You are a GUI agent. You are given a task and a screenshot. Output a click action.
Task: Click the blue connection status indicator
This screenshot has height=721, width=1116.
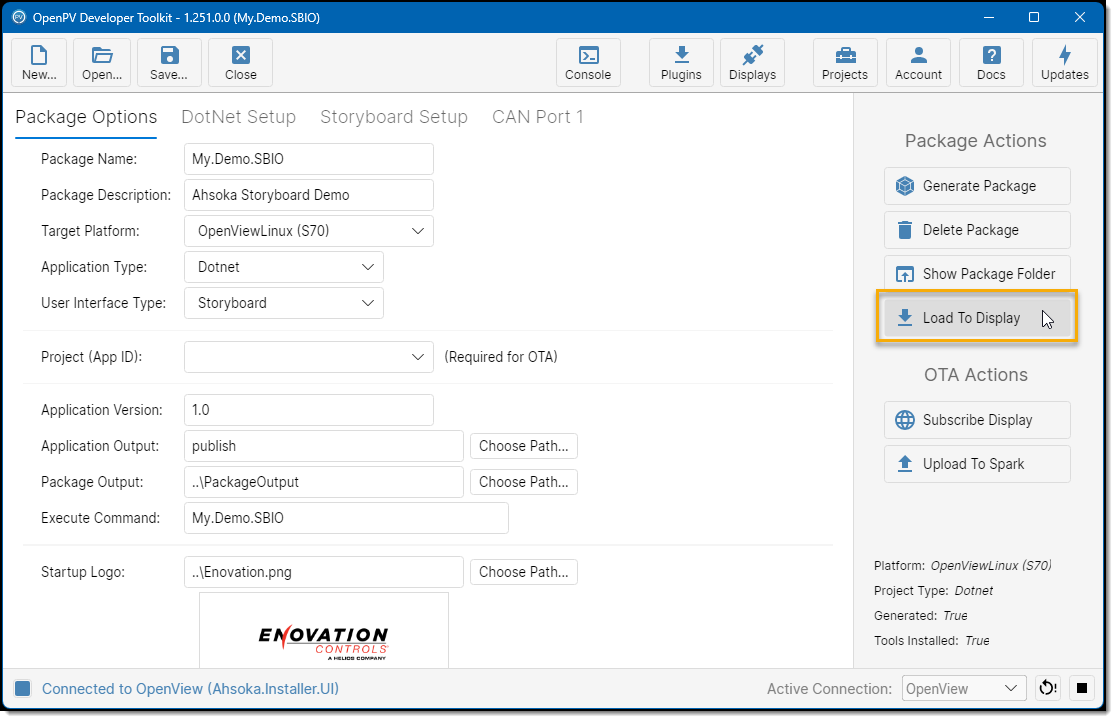[x=23, y=688]
